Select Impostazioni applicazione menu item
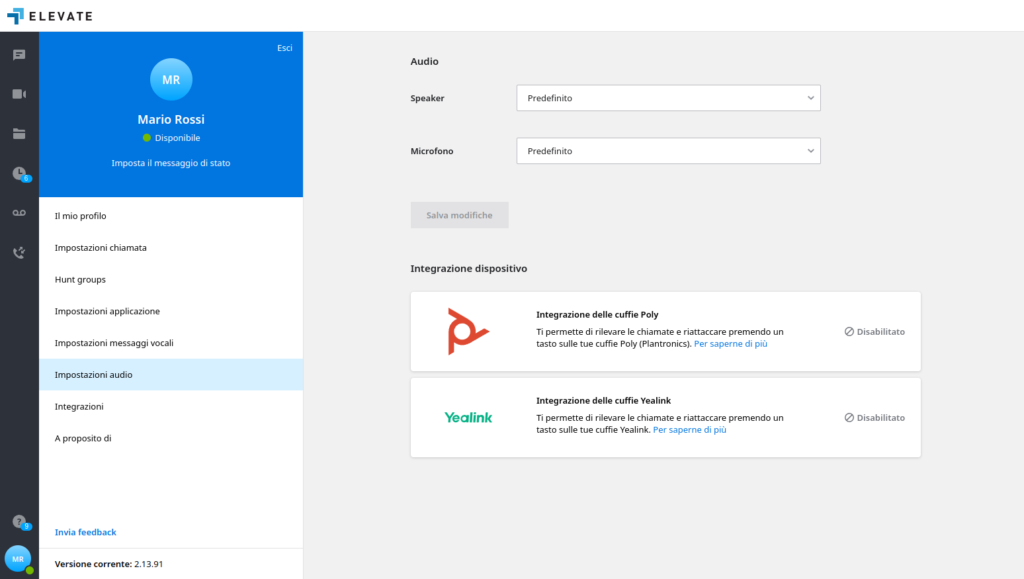The height and width of the screenshot is (579, 1024). 107,311
